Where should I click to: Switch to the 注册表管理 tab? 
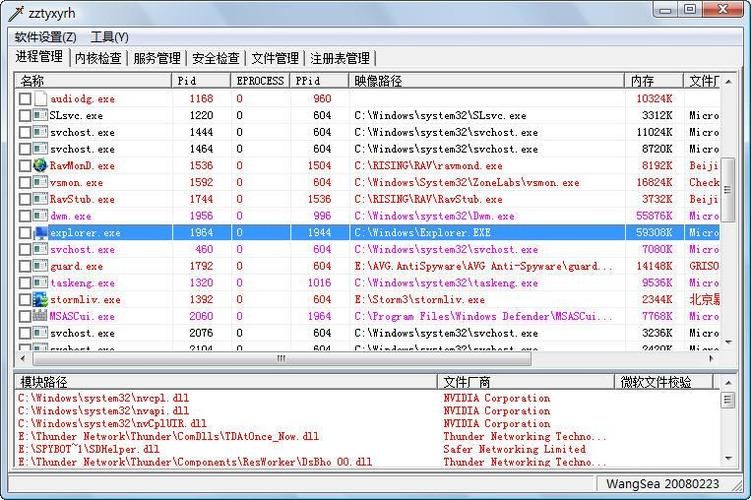(340, 58)
